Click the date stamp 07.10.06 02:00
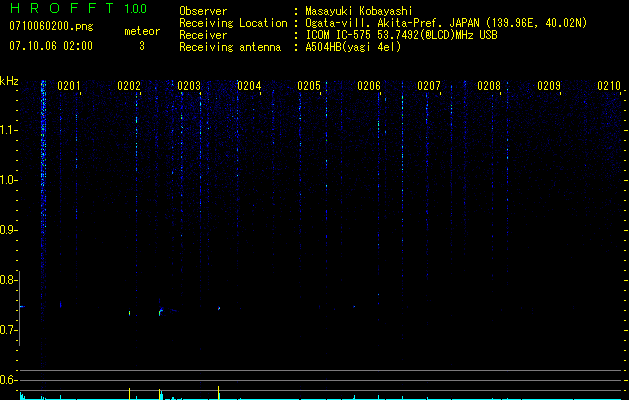Image resolution: width=629 pixels, height=400 pixels. coord(51,46)
